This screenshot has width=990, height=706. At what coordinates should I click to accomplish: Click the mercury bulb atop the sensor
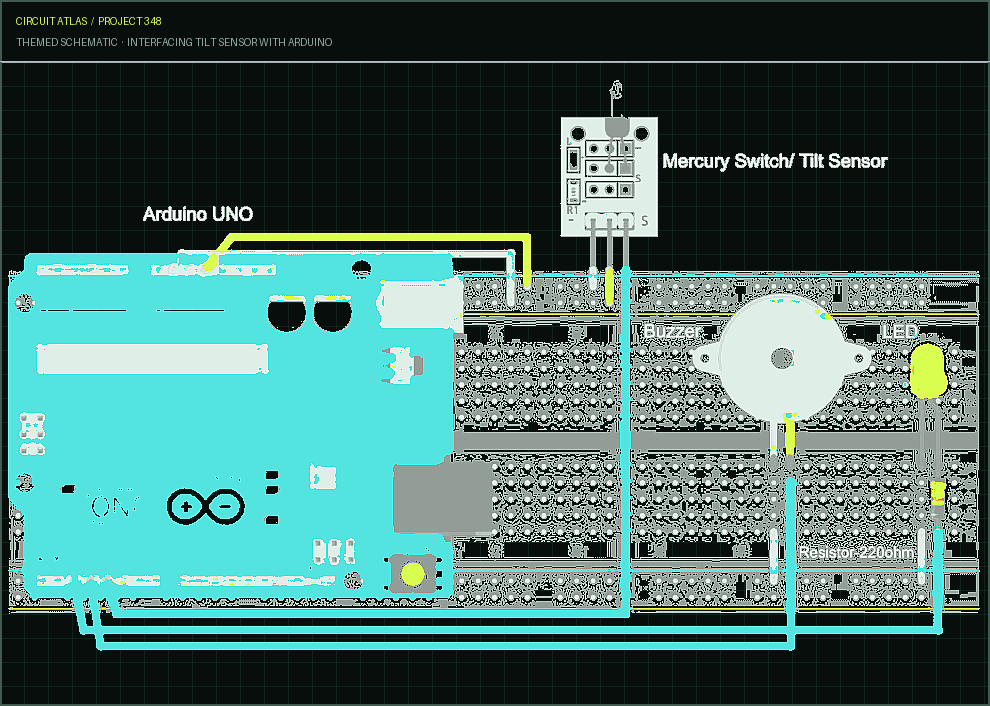click(617, 89)
